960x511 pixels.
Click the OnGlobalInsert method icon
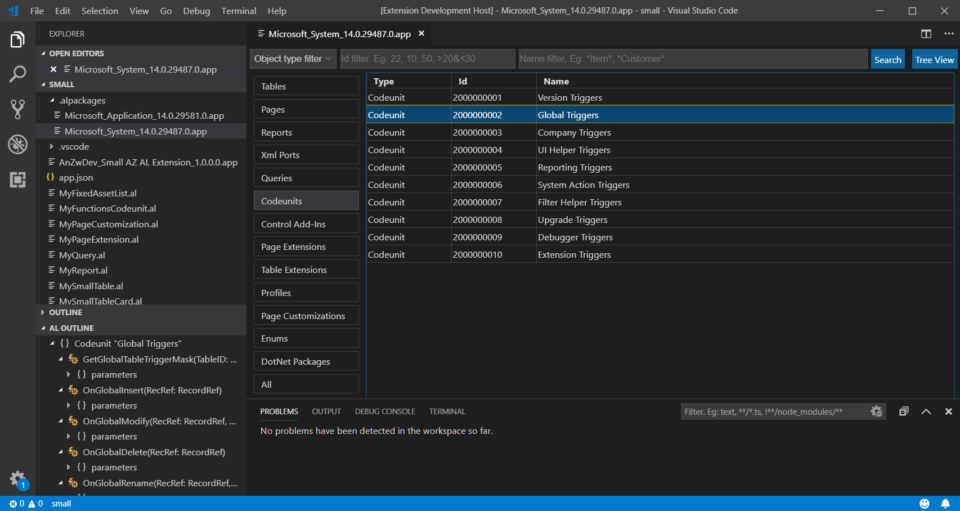tap(73, 390)
